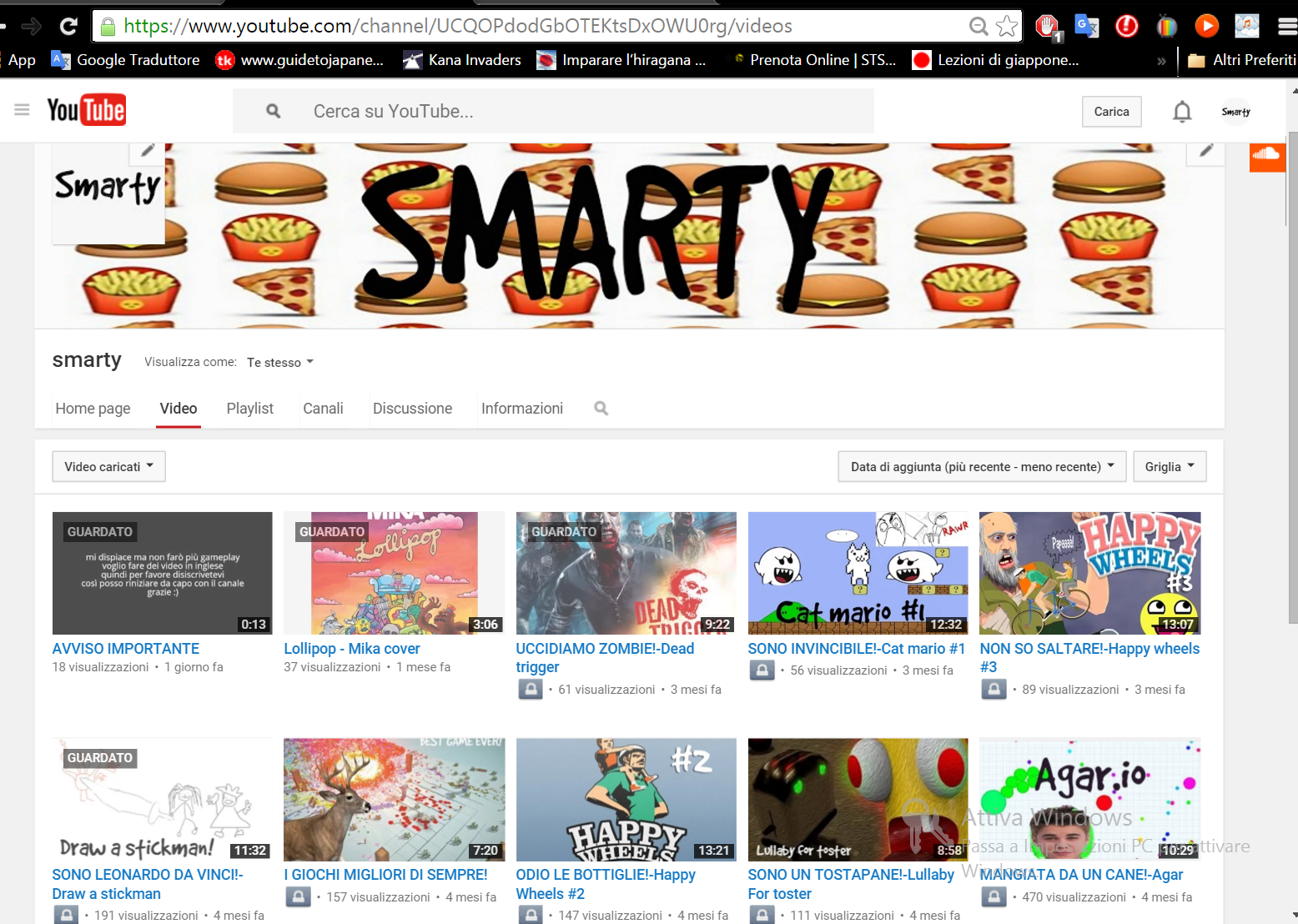This screenshot has height=924, width=1298.
Task: Click the smarty channel name
Action: pyautogui.click(x=87, y=360)
